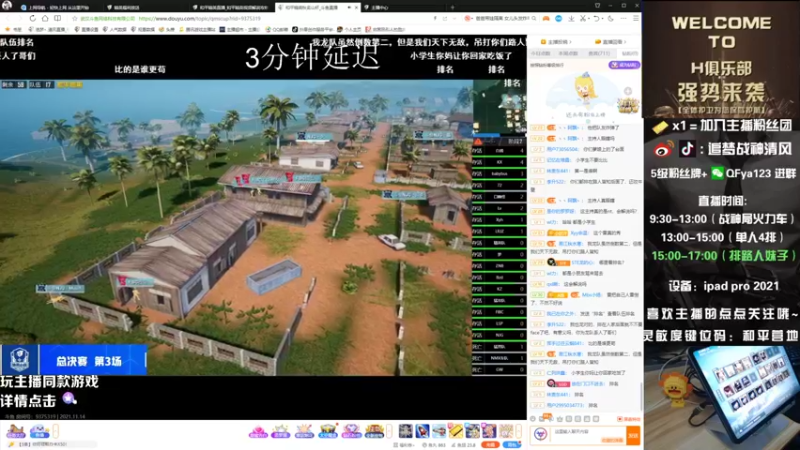Select the first ranking tab in chat panel
Image resolution: width=800 pixels, height=450 pixels.
tap(540, 53)
